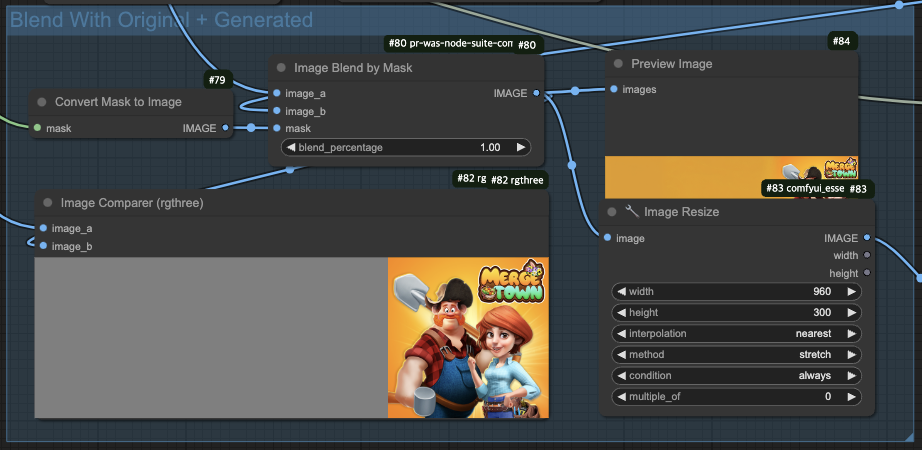Screen dimensions: 922x450
Task: Decrease height value with left arrow
Action: [x=621, y=312]
